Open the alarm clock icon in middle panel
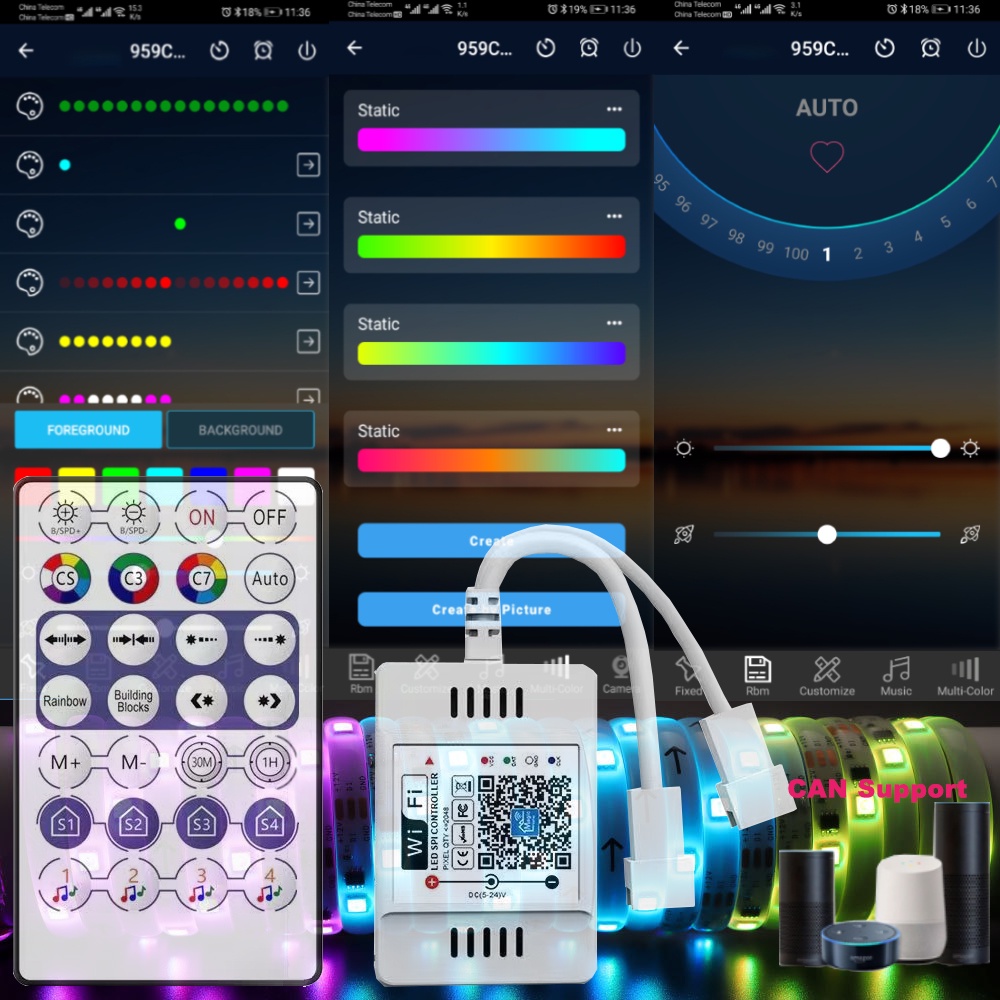 click(x=589, y=48)
